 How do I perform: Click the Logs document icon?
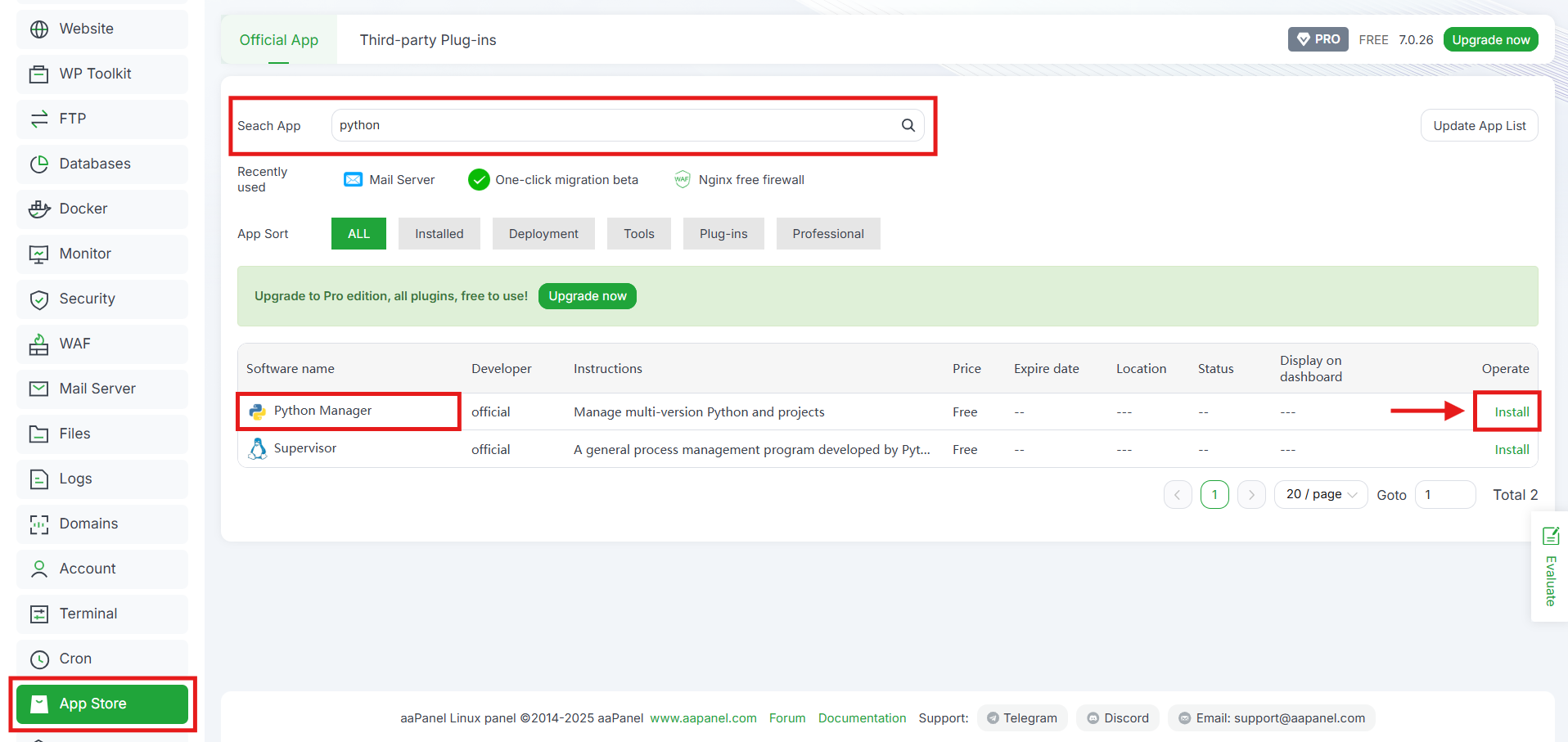click(39, 479)
